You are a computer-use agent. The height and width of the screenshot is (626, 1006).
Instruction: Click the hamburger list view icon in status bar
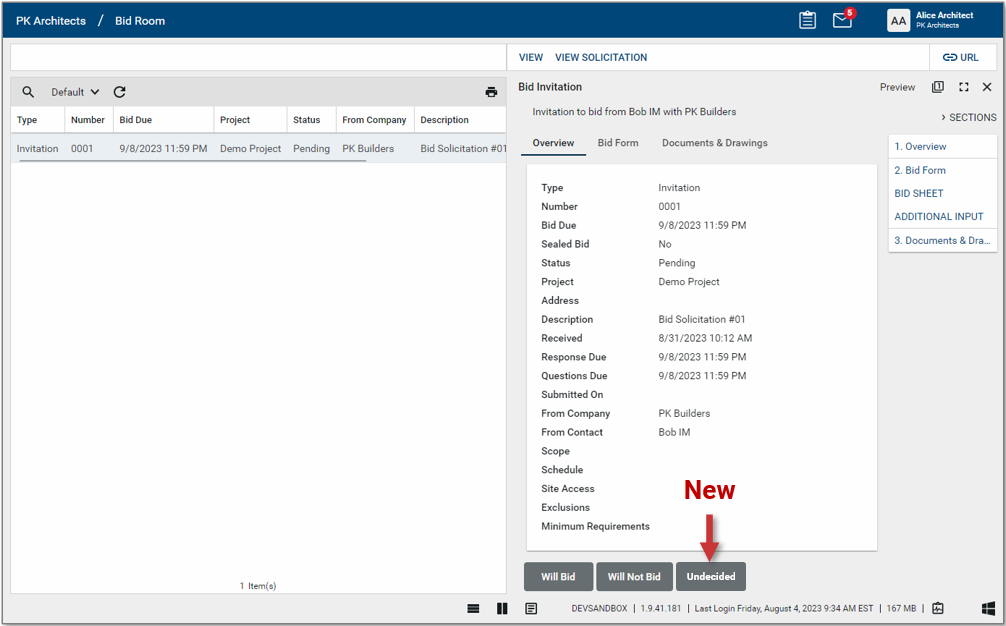[473, 608]
